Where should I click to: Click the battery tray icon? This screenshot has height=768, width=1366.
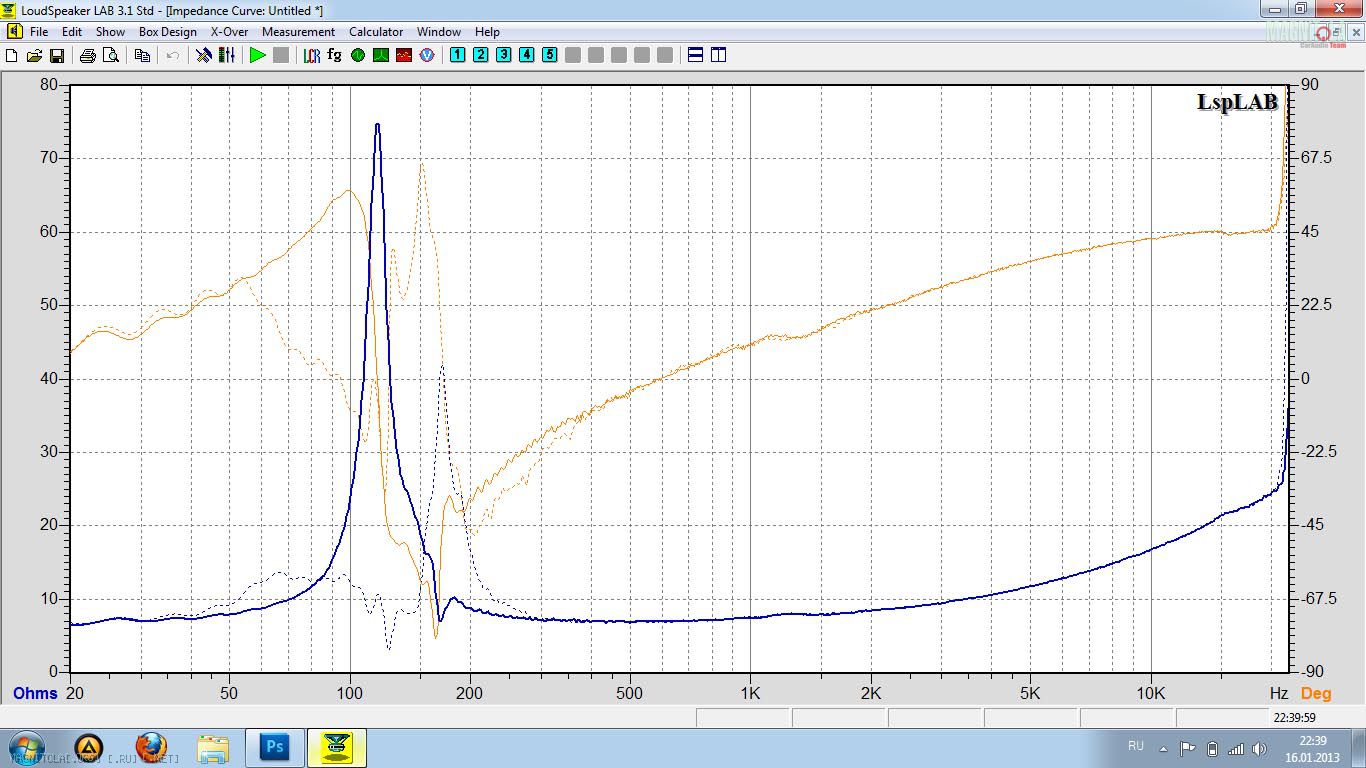click(x=1212, y=748)
